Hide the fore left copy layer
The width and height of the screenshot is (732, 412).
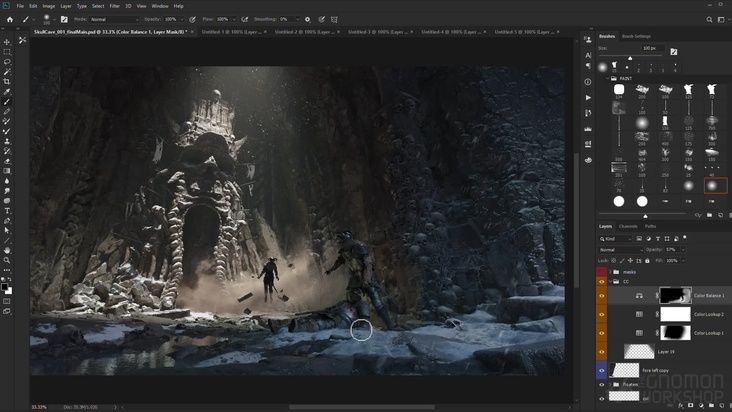601,370
